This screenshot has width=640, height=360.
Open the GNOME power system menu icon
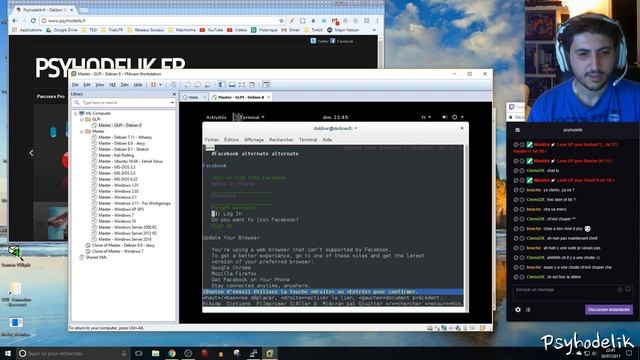tap(454, 118)
